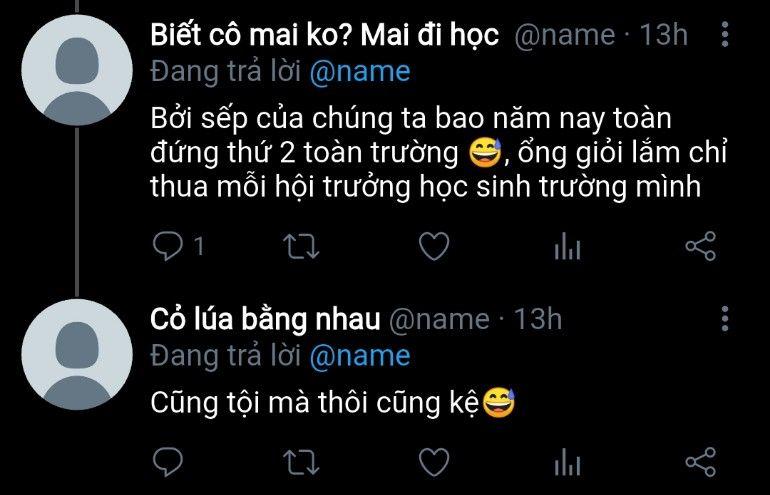Image resolution: width=770 pixels, height=495 pixels.
Task: View analytics of the second tweet
Action: coord(567,462)
